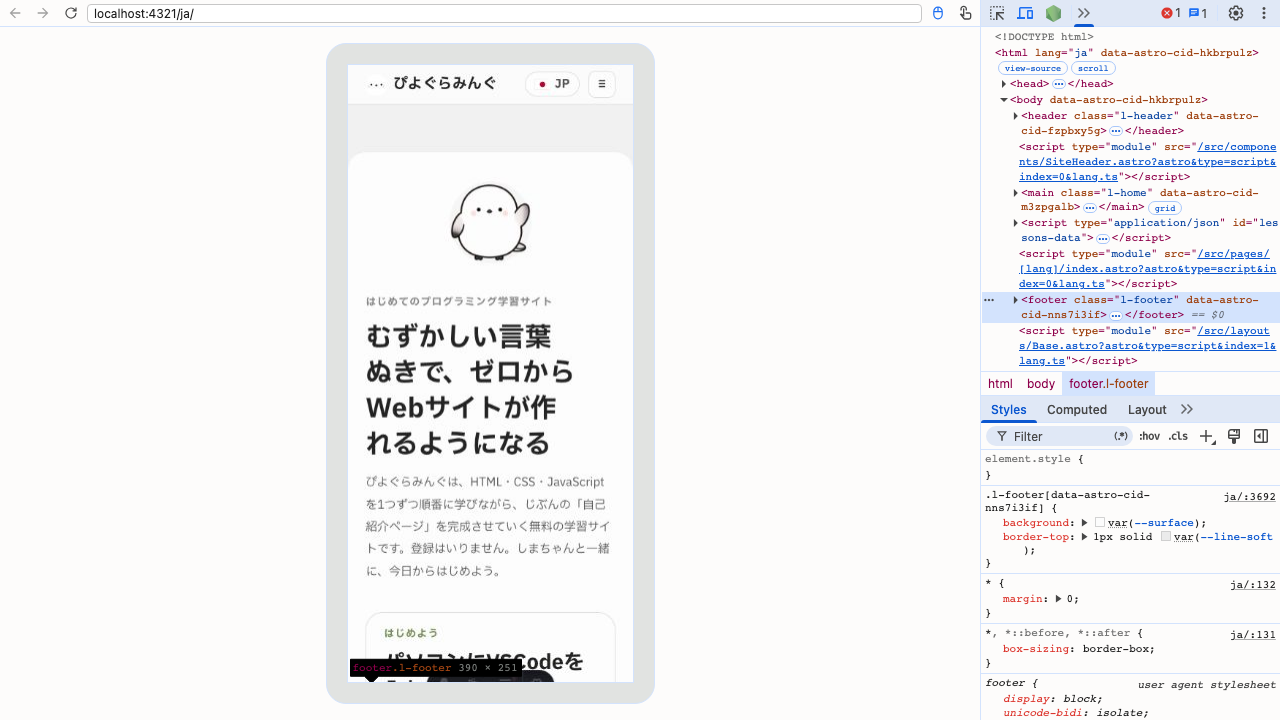The width and height of the screenshot is (1280, 720).
Task: Open the DevTools three-dot menu
Action: click(1264, 13)
